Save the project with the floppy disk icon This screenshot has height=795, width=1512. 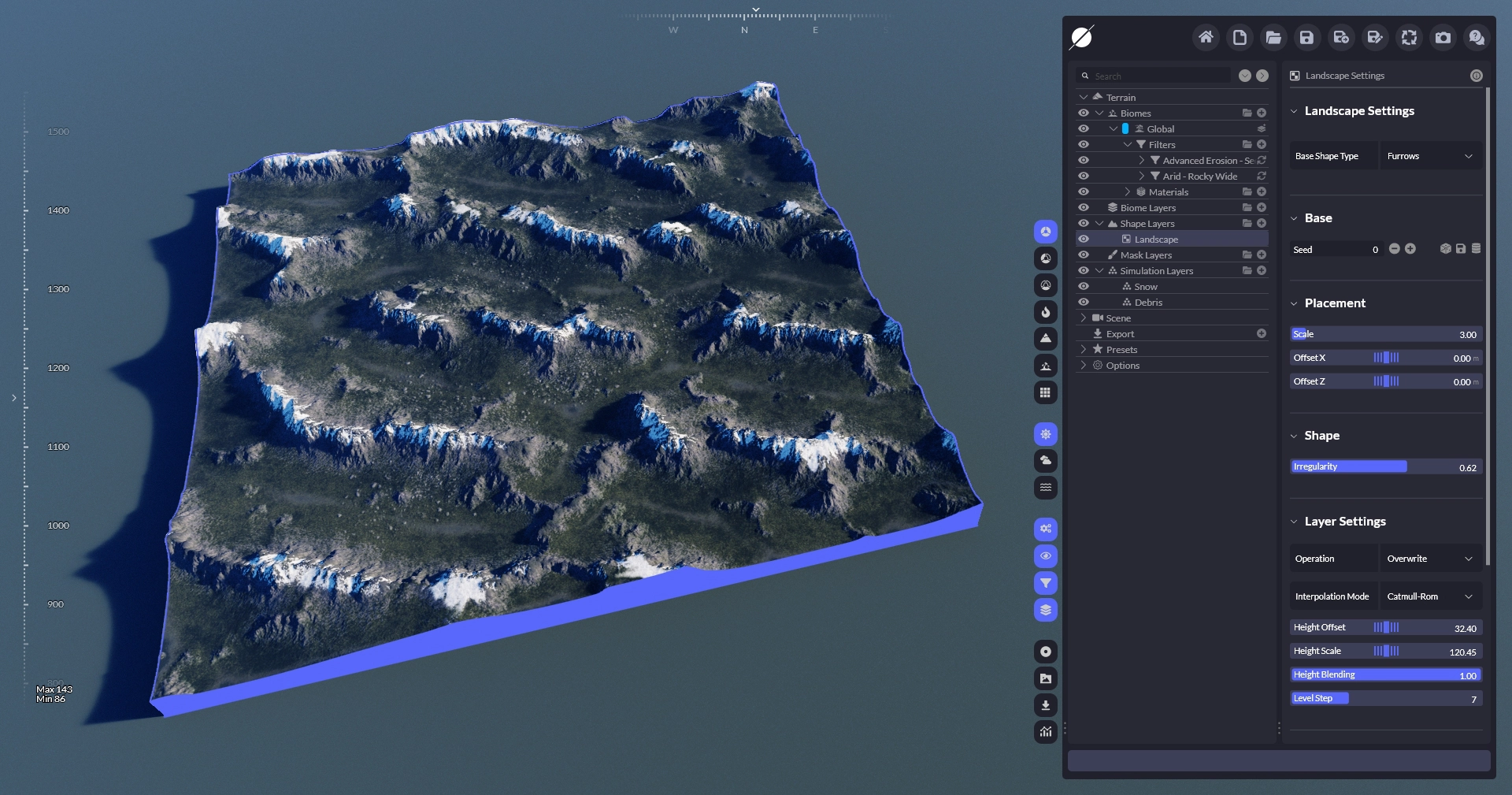1307,37
